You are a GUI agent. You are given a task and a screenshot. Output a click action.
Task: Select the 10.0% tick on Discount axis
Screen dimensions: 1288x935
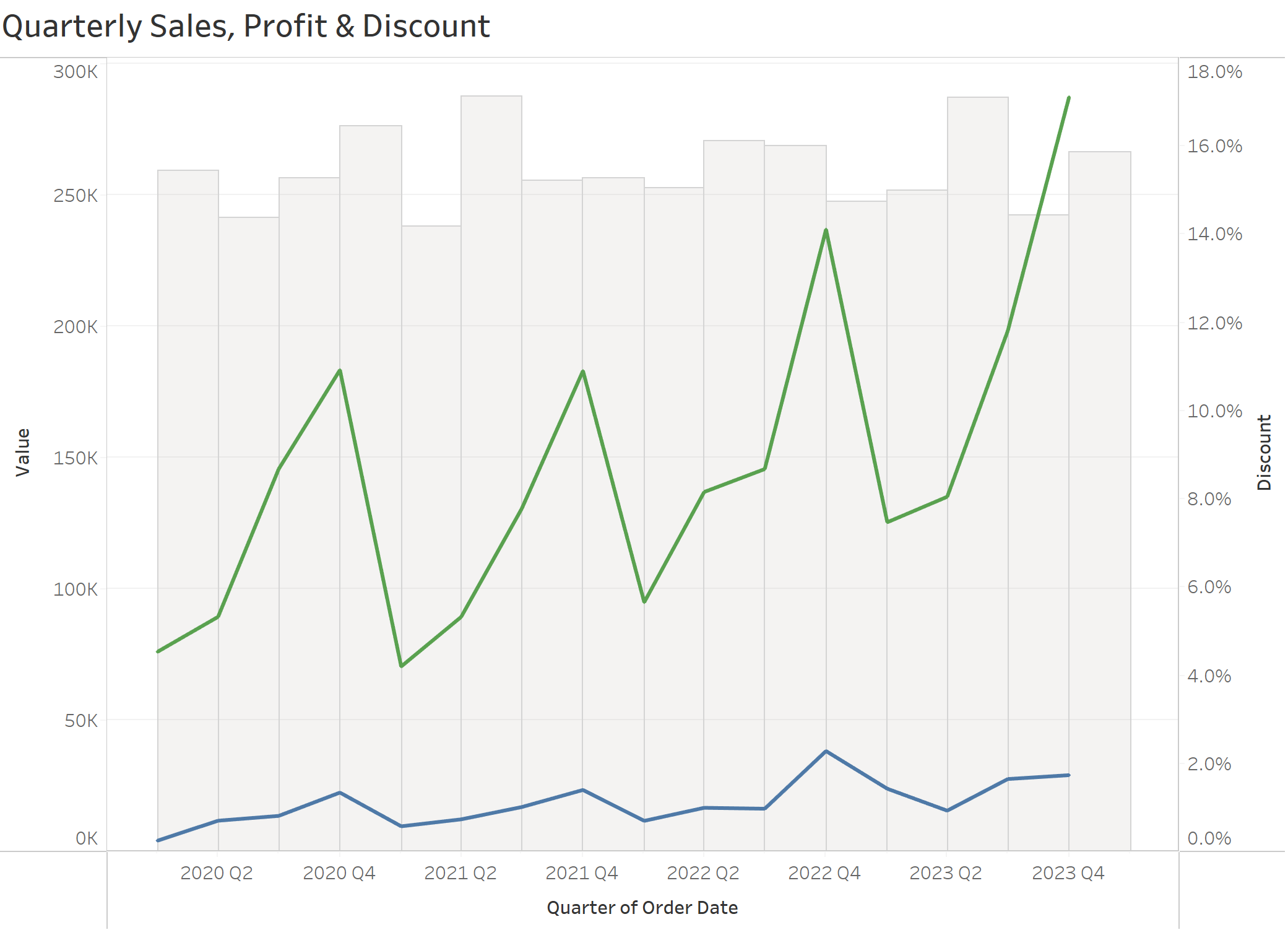pos(1214,411)
